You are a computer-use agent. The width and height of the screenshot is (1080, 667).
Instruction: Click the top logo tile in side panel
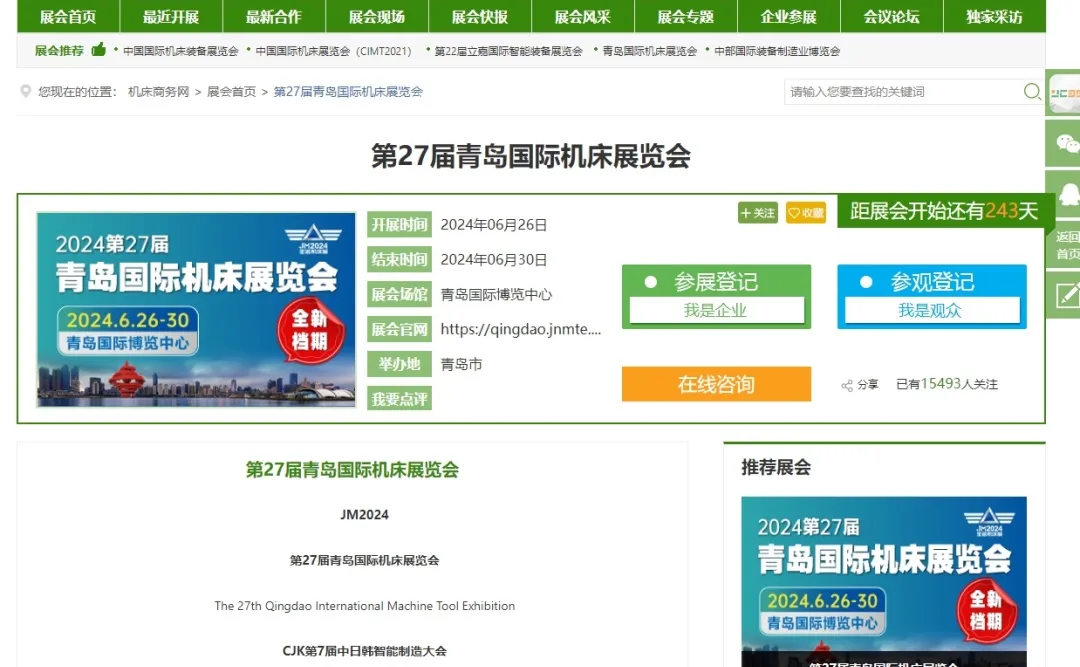tap(1064, 93)
